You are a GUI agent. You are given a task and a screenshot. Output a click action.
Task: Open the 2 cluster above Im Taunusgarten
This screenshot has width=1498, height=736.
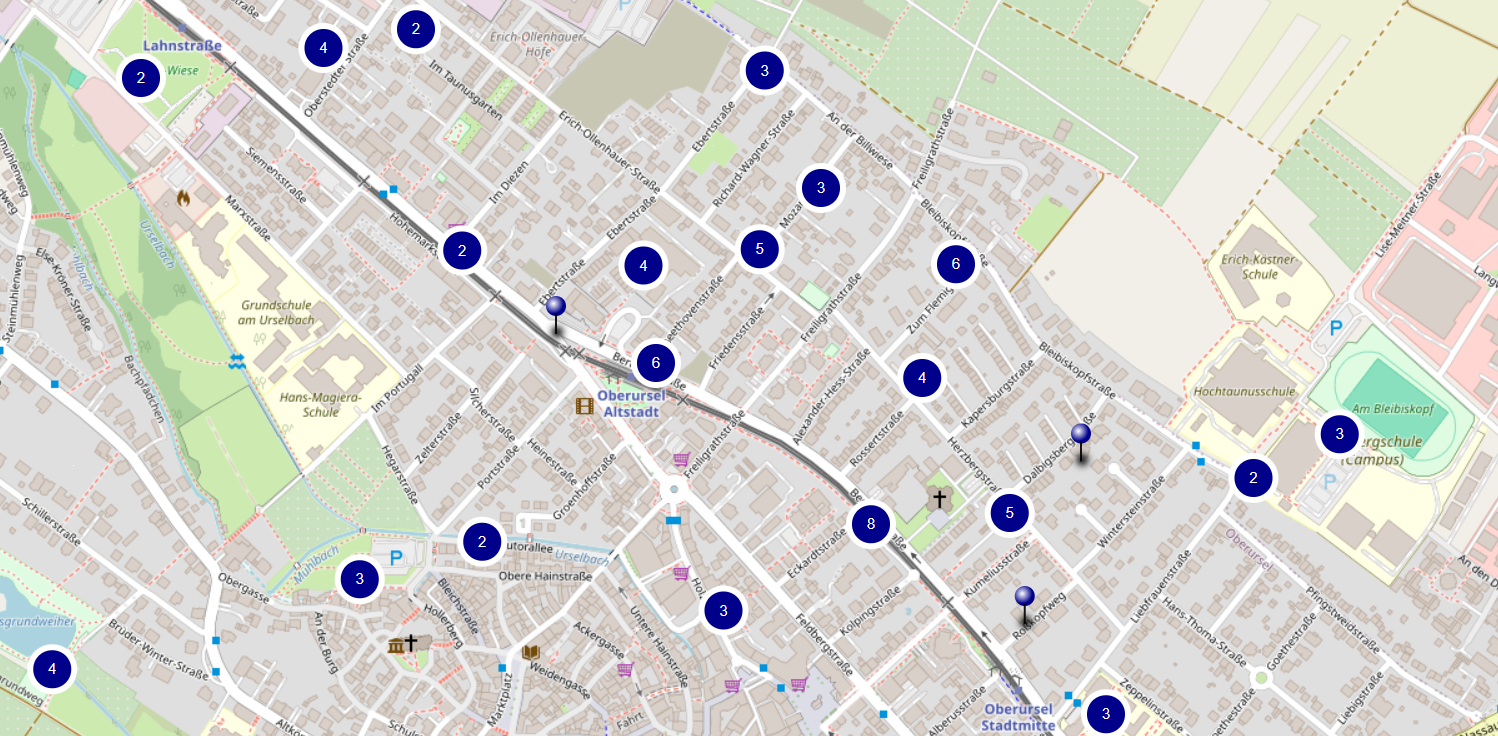416,29
